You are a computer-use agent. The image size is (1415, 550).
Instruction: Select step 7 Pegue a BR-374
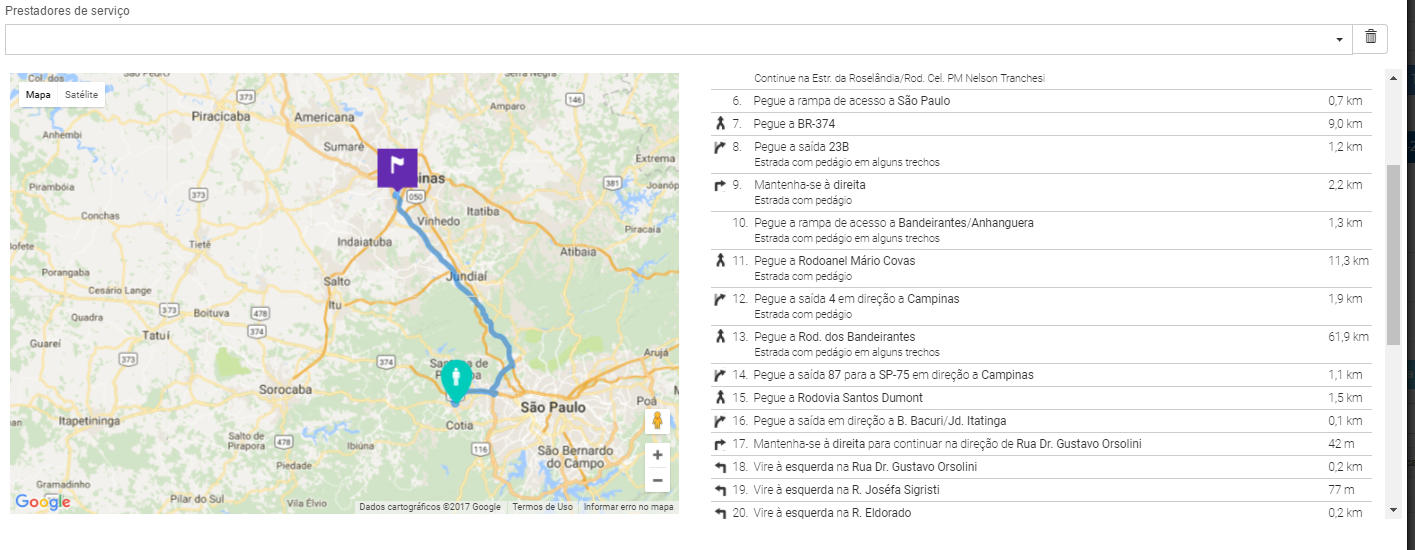point(1041,124)
